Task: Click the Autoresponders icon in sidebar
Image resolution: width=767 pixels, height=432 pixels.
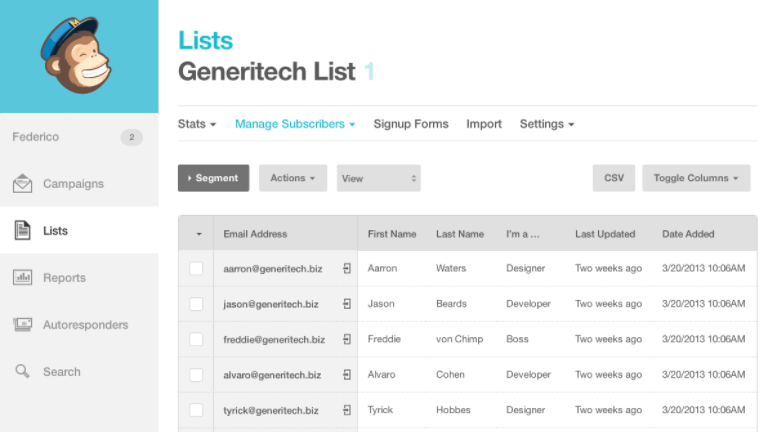Action: pyautogui.click(x=22, y=325)
